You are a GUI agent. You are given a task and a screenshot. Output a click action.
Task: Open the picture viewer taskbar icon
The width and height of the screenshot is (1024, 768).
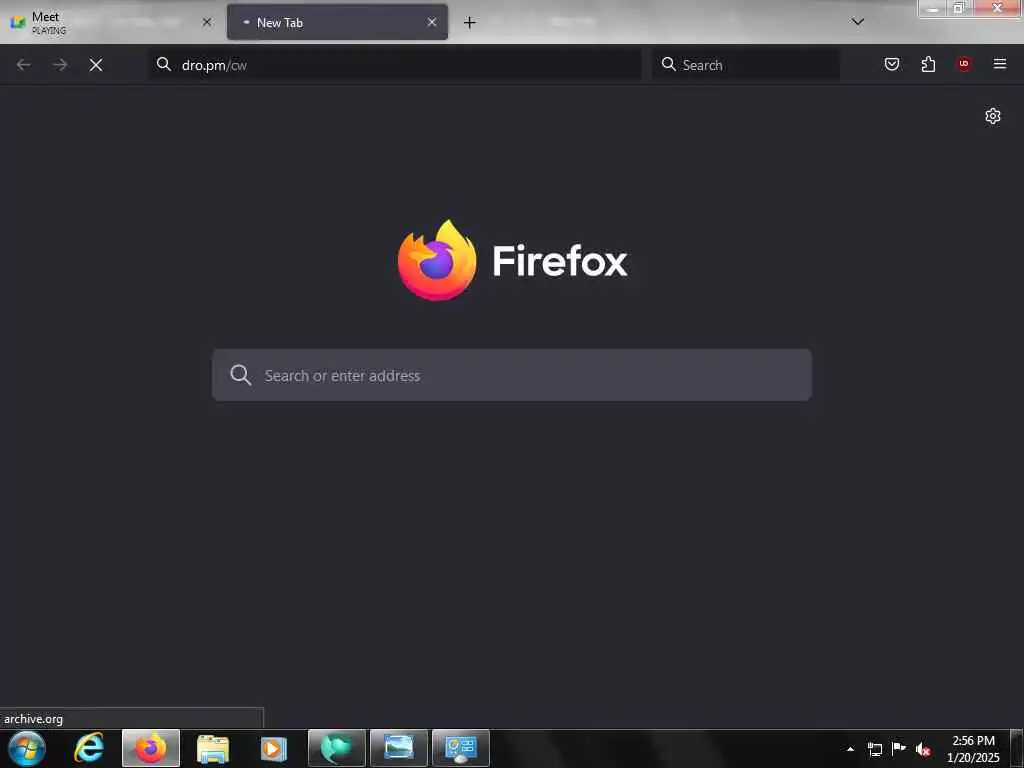[398, 748]
